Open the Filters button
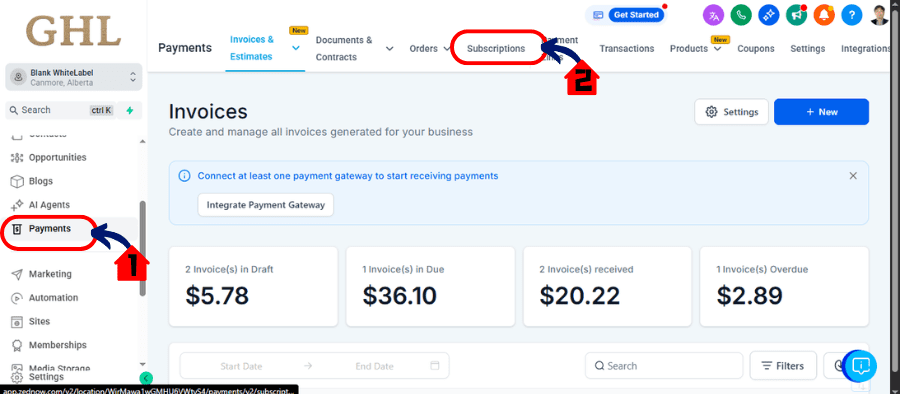 point(783,366)
